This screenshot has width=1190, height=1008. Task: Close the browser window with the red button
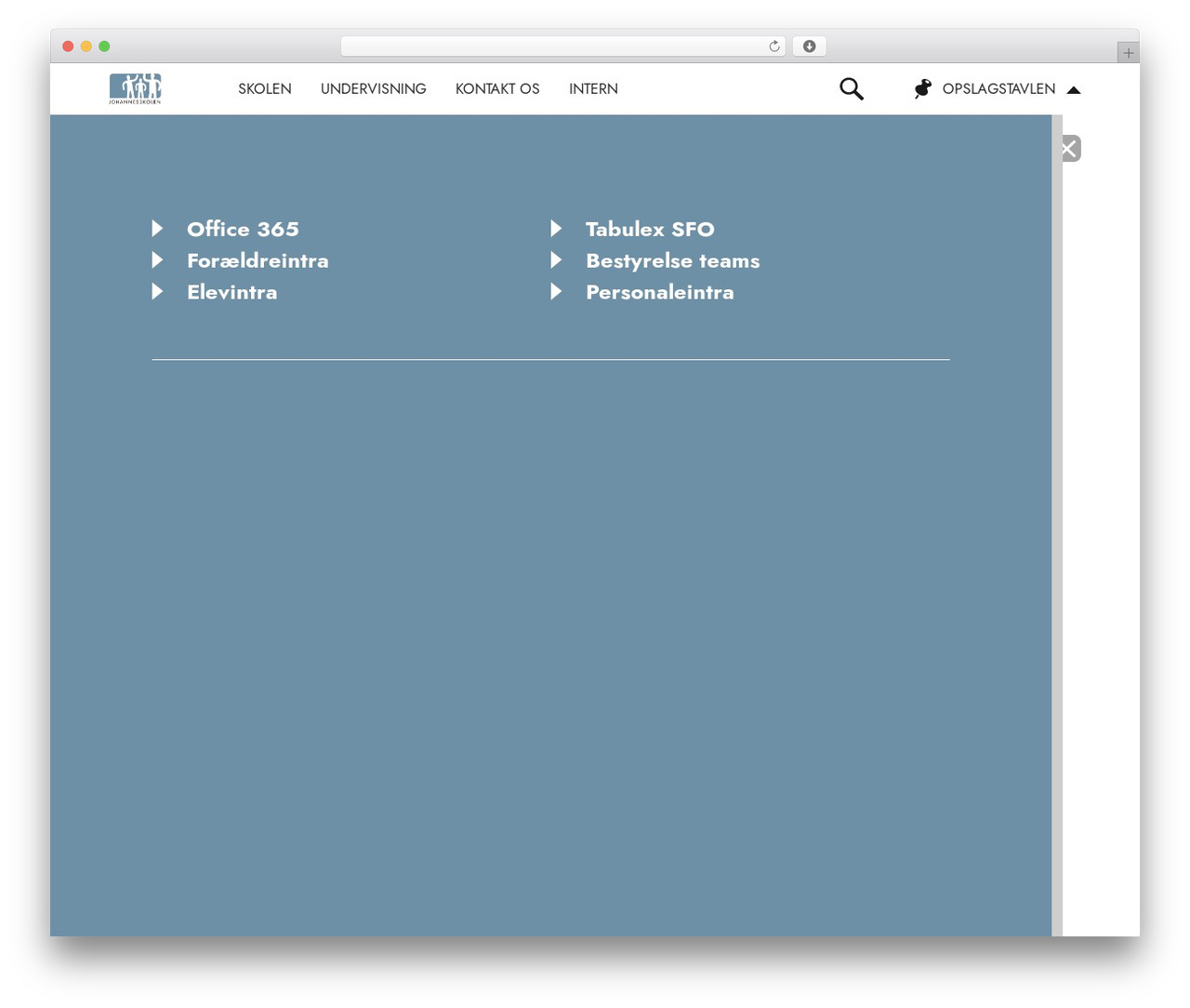tap(68, 46)
